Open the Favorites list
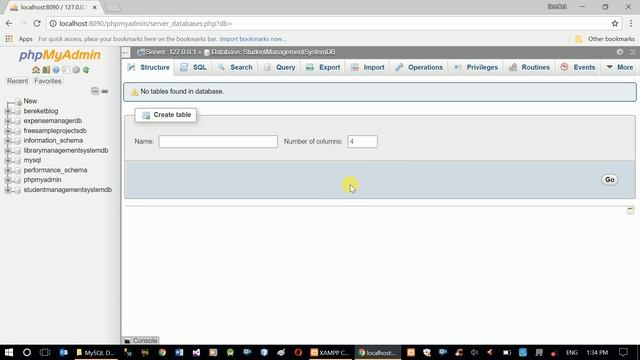This screenshot has height=360, width=640. coord(48,81)
